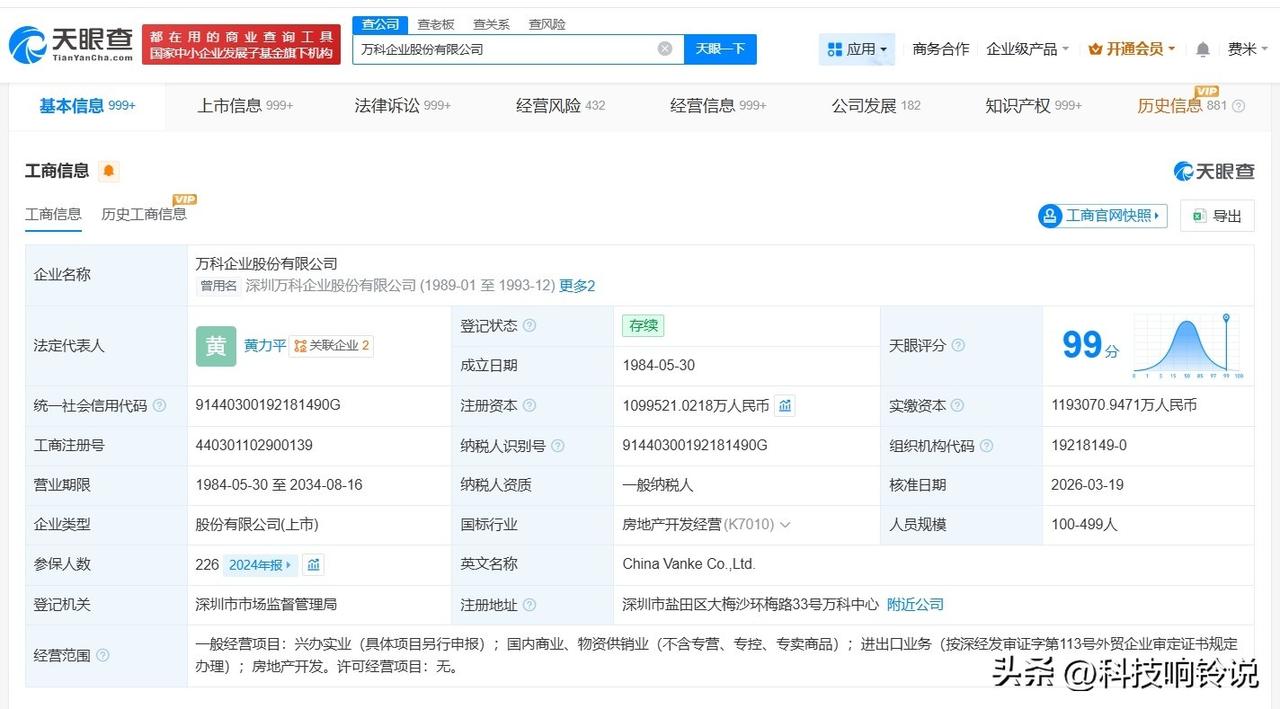Screen dimensions: 1280x709
Task: Click the 黄 avatar of legal representative
Action: tap(216, 346)
